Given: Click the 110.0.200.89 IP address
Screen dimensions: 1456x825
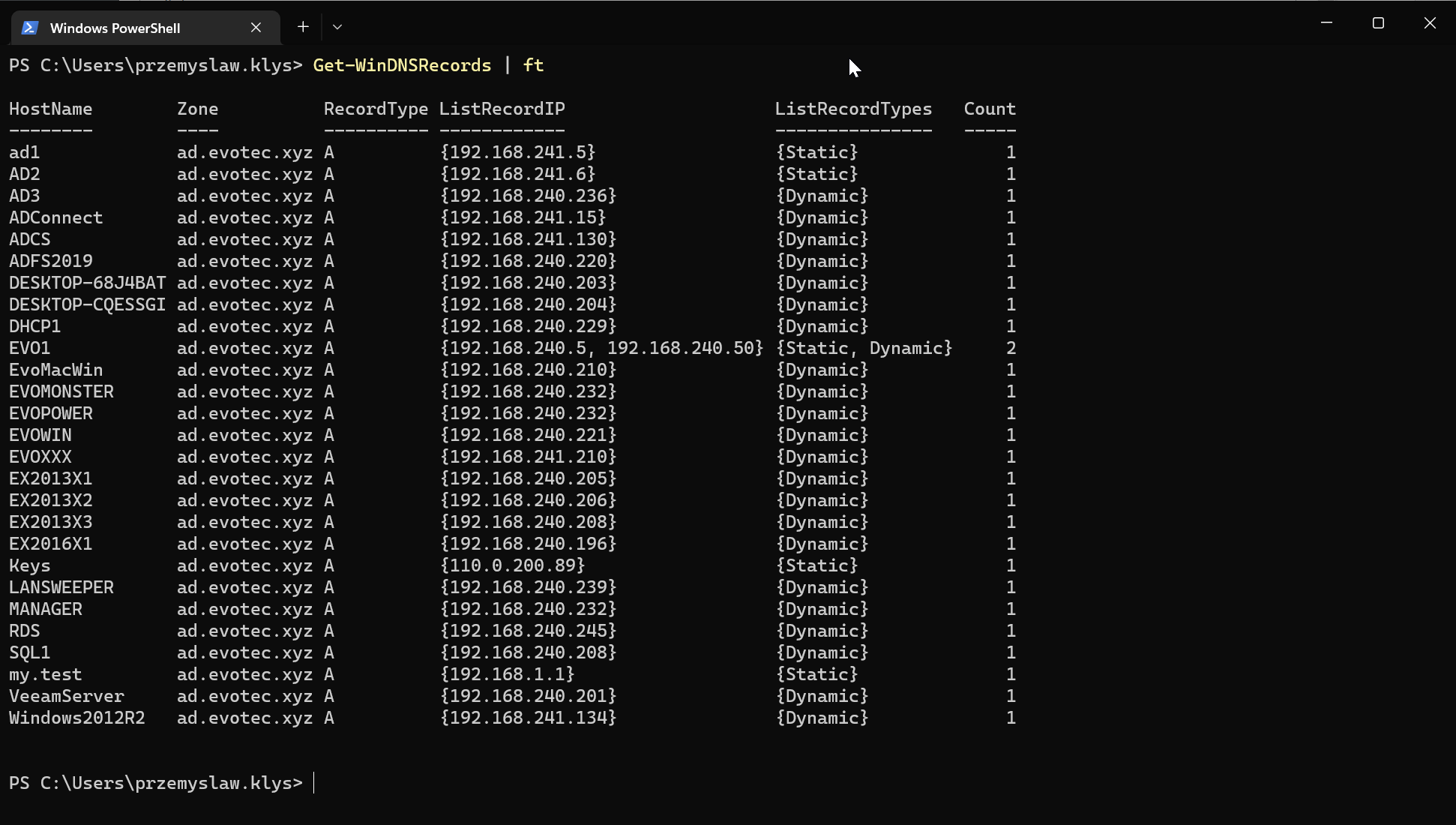Looking at the screenshot, I should (512, 565).
